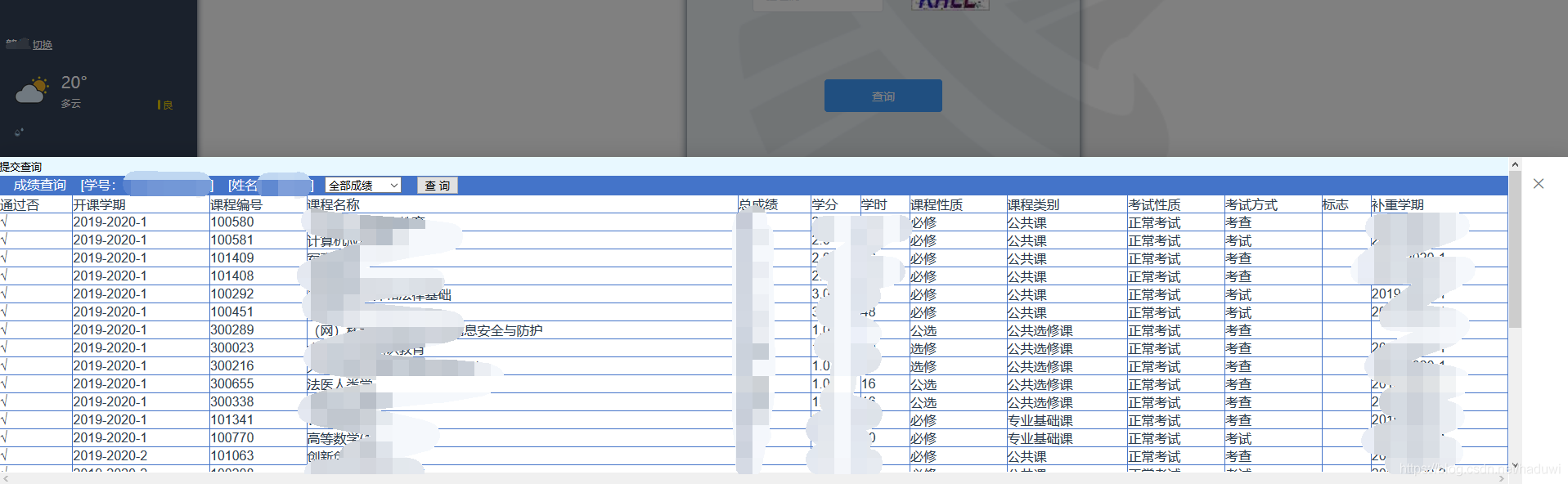
Task: Click 专业基础课 in the 100770 row
Action: (x=1040, y=439)
